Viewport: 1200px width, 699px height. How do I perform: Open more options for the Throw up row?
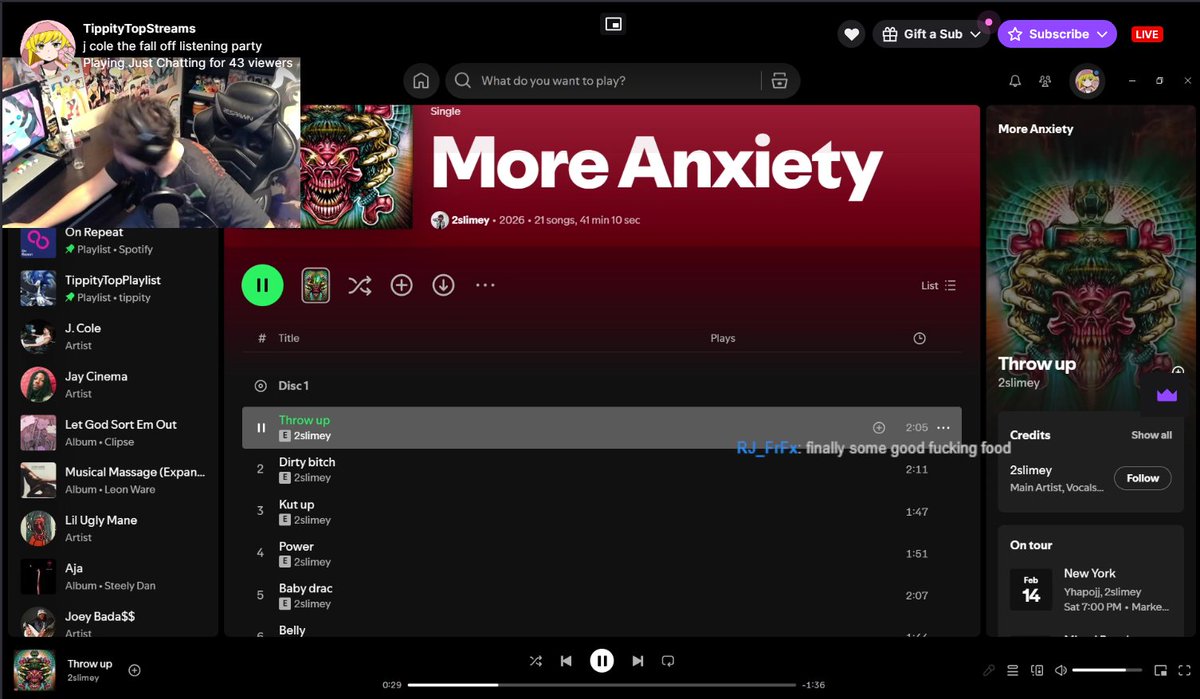pos(943,428)
